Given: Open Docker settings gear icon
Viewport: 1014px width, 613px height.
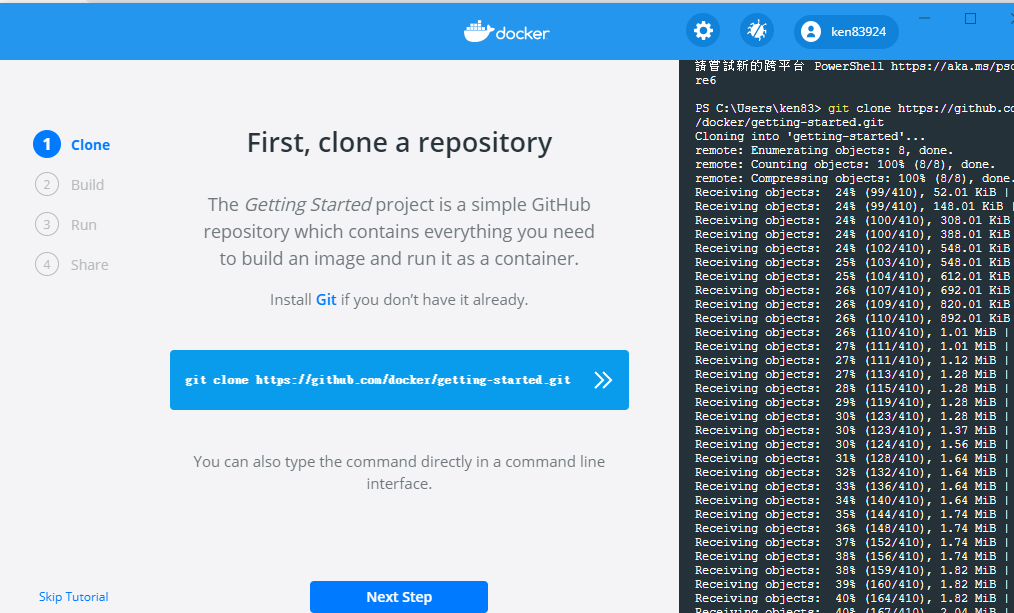Looking at the screenshot, I should click(703, 30).
